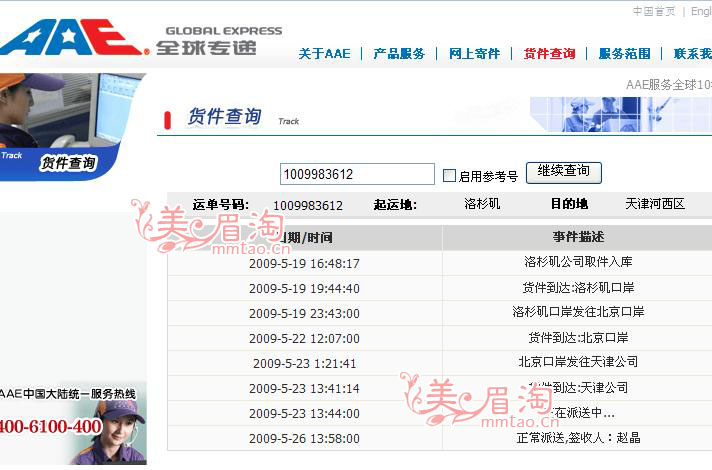Select the event 正常派送,签收人:赵晶
Screen dimensions: 712x470
[578, 438]
